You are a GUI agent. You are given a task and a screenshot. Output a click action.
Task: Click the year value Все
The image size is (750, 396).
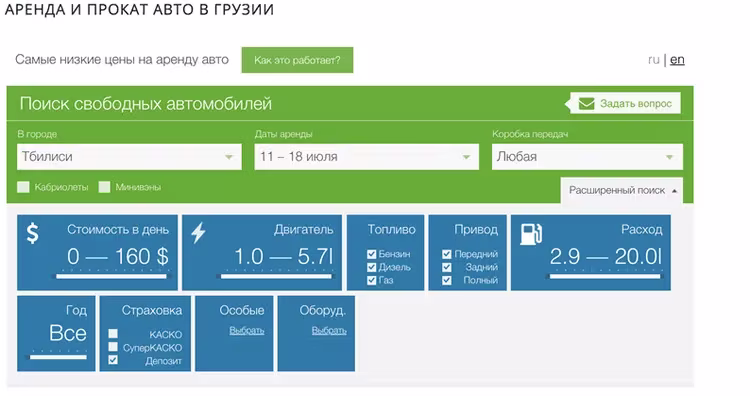point(67,333)
